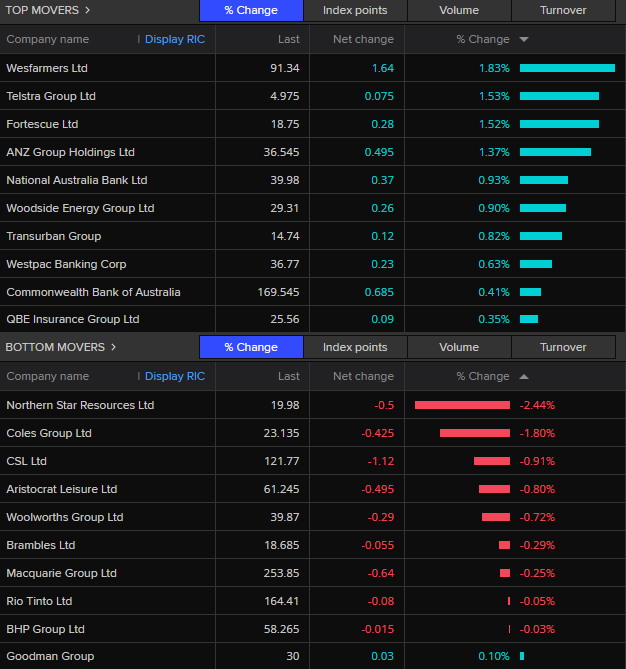The height and width of the screenshot is (669, 626).
Task: Switch to Volume tab in Top Movers
Action: [459, 10]
